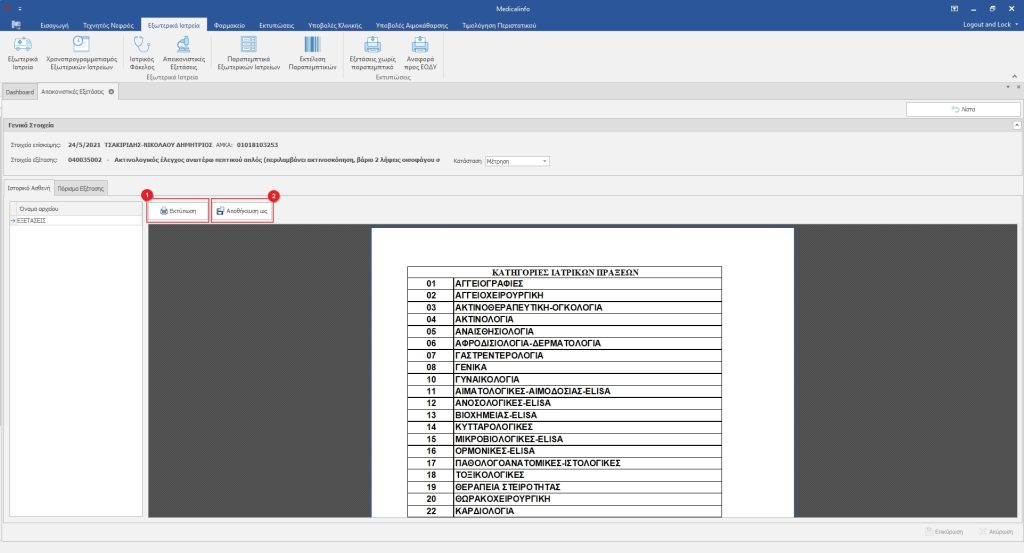
Task: Go to the Dashboard tab
Action: point(20,91)
